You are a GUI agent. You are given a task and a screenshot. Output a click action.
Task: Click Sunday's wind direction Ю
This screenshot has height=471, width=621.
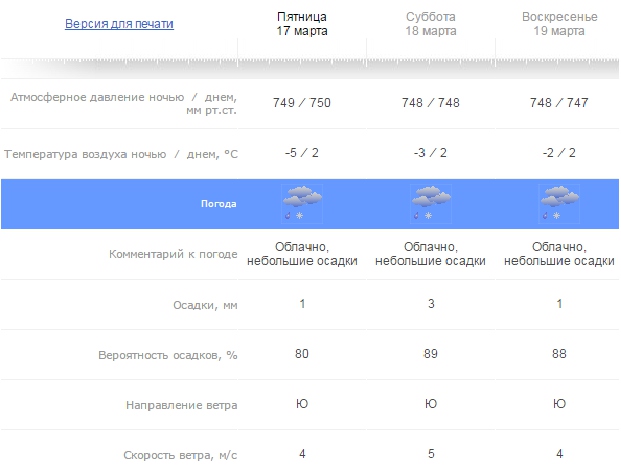[559, 404]
